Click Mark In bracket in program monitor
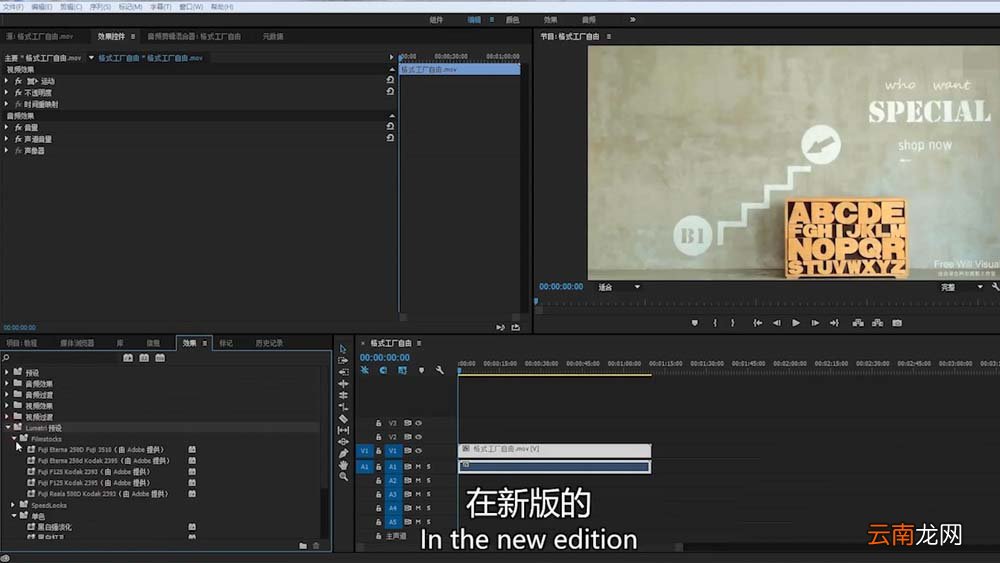 click(715, 323)
